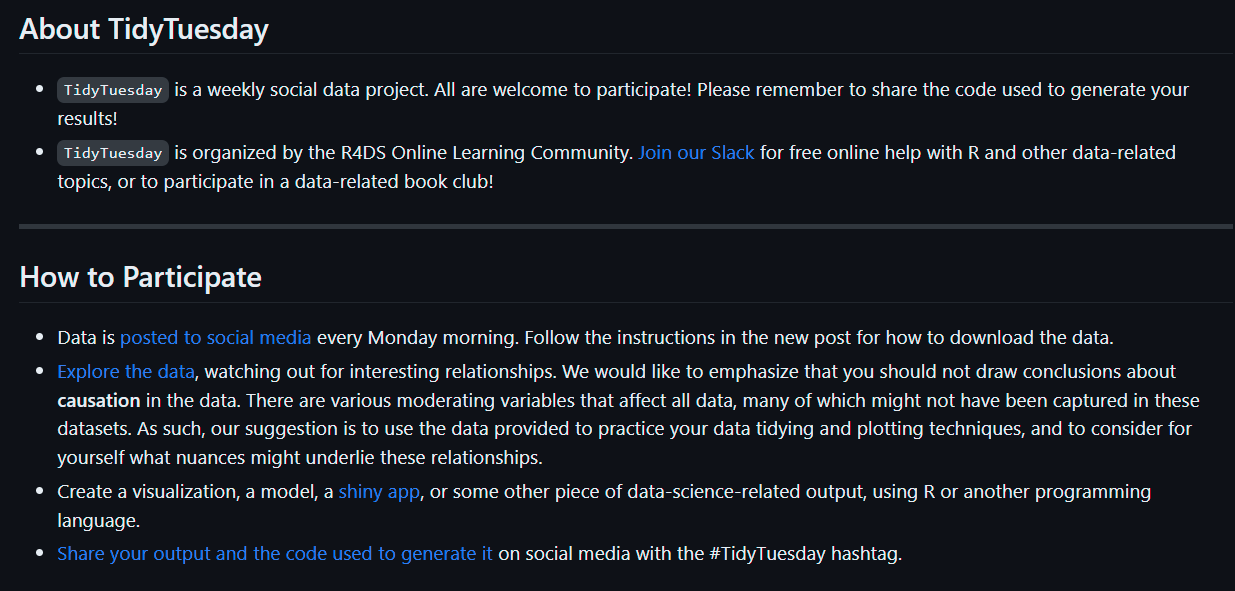Click the word "language." ending the bullet

point(99,521)
